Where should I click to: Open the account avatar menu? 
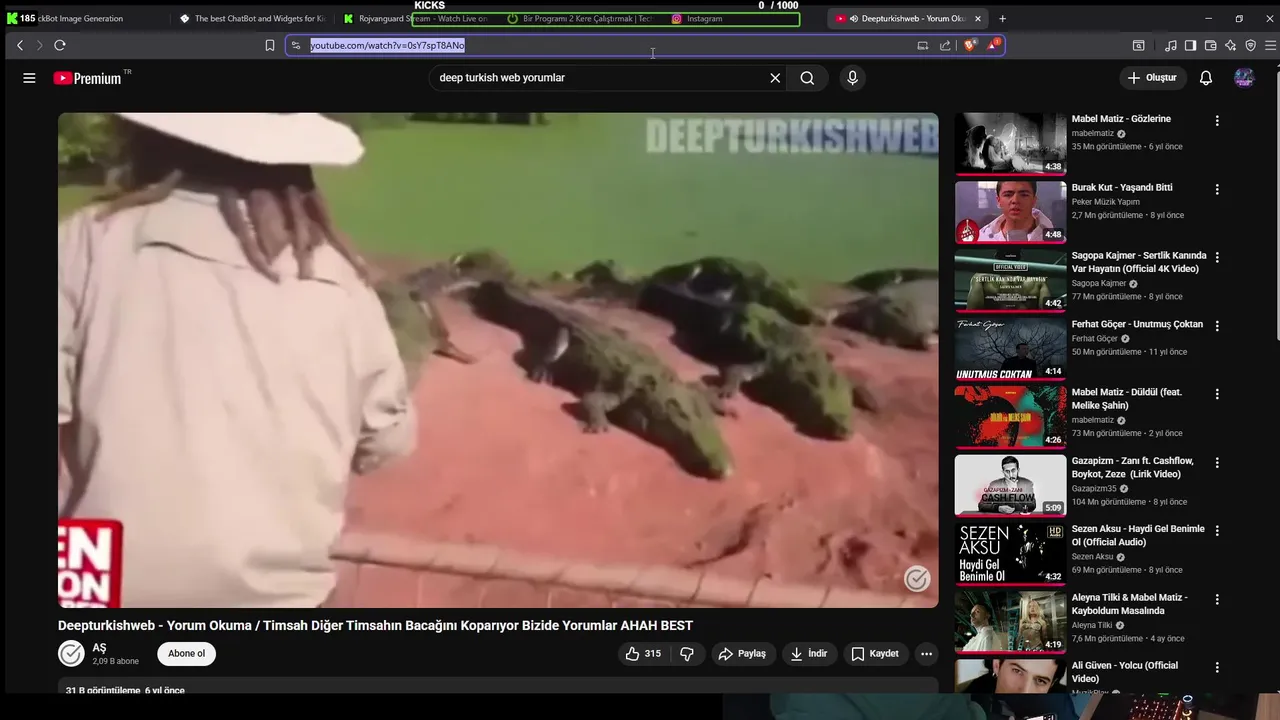[1244, 78]
